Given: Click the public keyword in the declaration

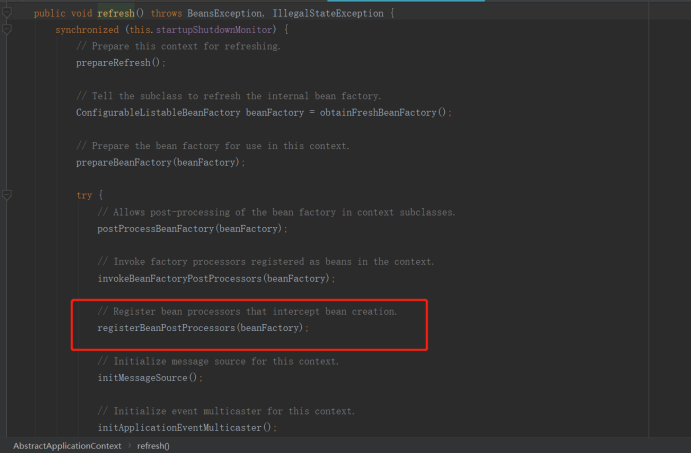Looking at the screenshot, I should click(49, 13).
